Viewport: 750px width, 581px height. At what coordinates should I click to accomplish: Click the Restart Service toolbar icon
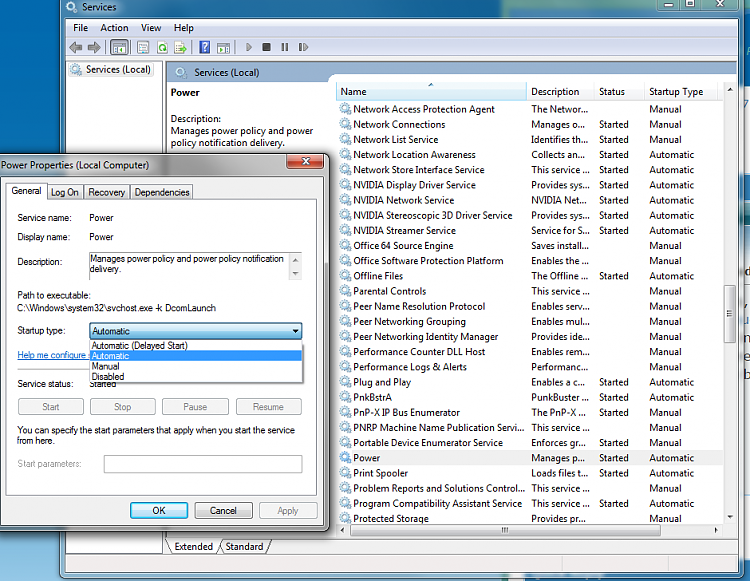(303, 47)
